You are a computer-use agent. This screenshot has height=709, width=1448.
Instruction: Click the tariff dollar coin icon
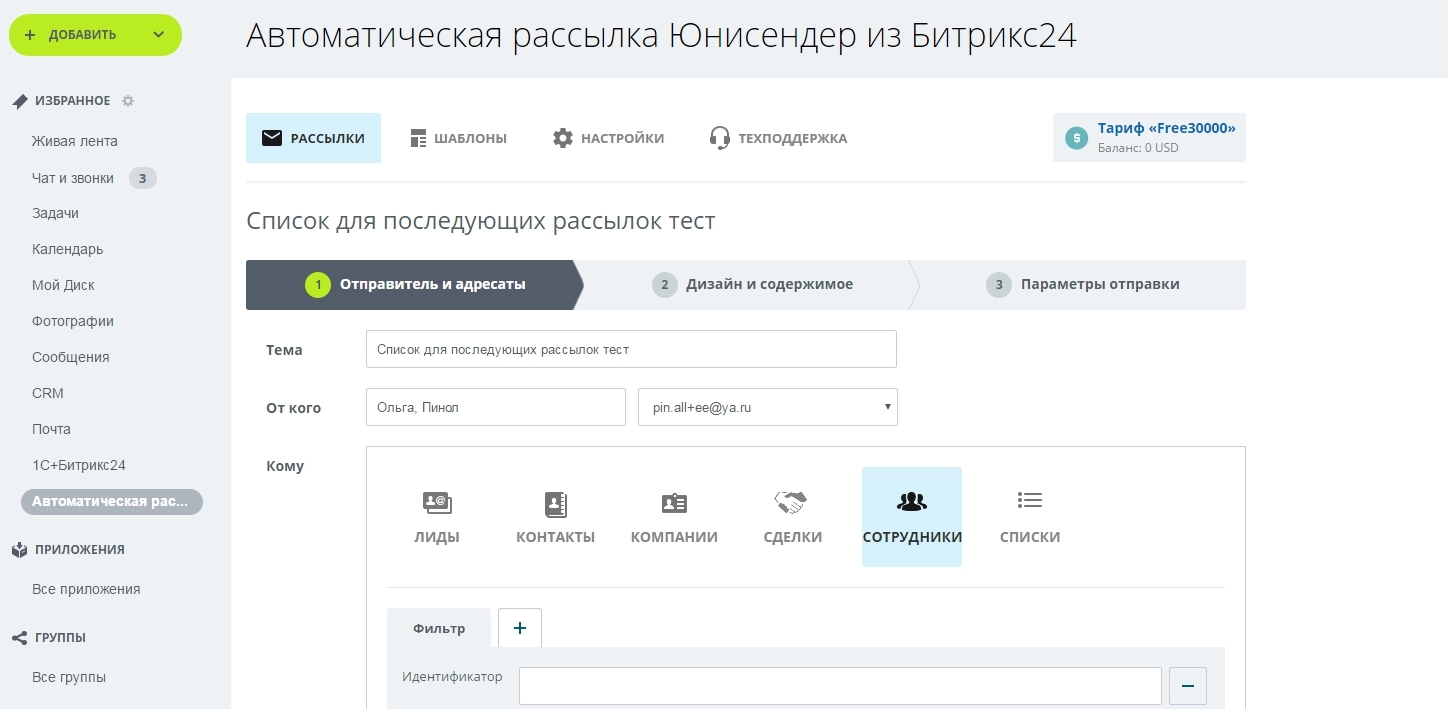[x=1076, y=138]
